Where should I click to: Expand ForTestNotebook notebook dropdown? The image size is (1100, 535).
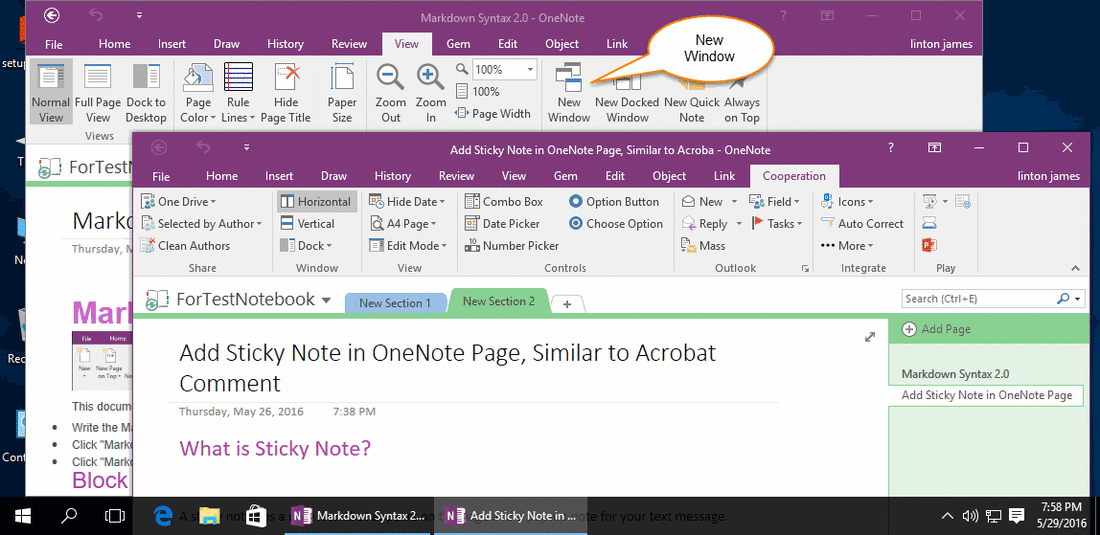point(326,300)
